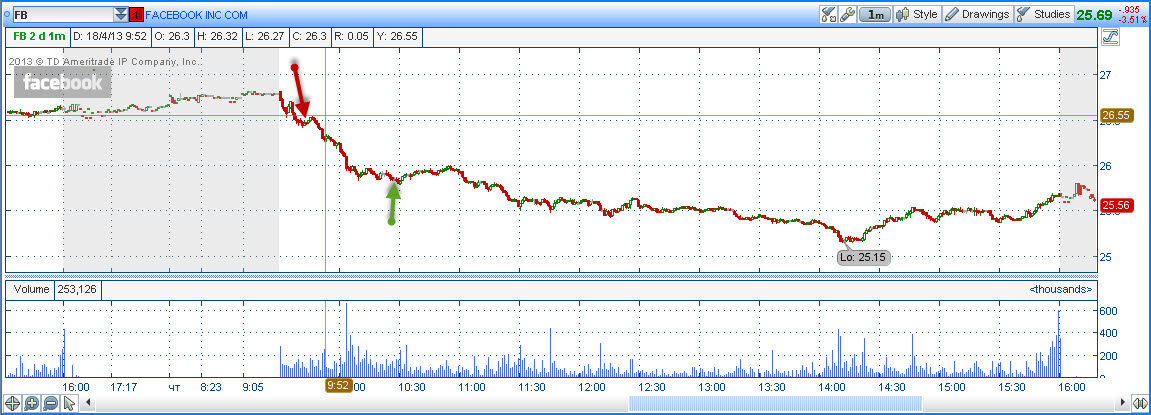This screenshot has width=1151, height=415.
Task: Click the volume value 253,126
Action: pos(78,289)
